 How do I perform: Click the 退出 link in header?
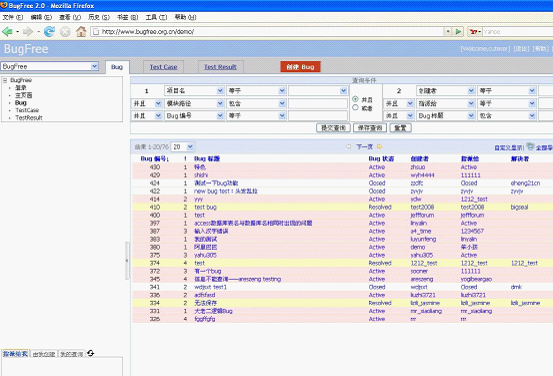[521, 49]
